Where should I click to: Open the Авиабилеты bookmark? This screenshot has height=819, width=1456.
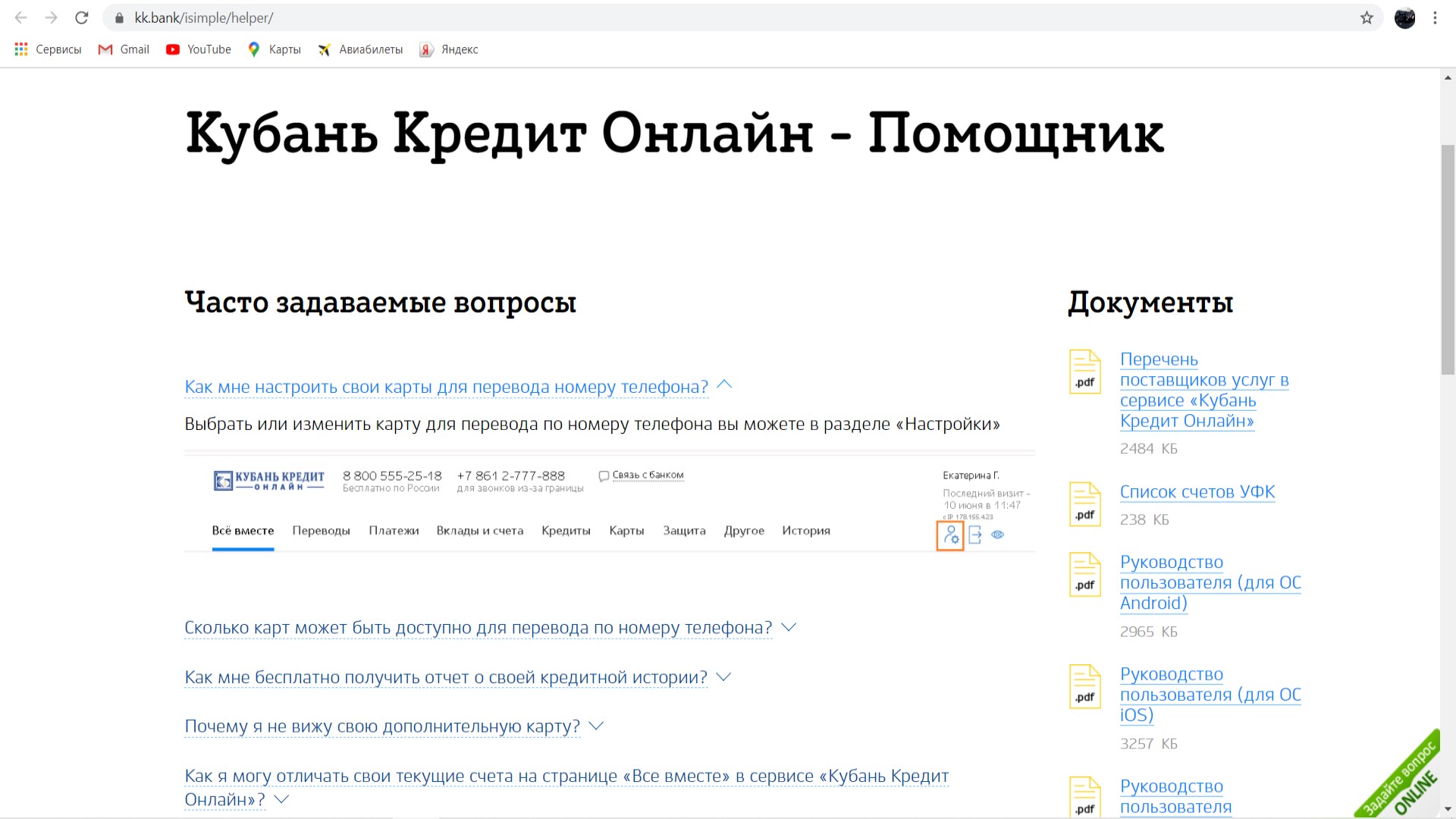tap(360, 49)
